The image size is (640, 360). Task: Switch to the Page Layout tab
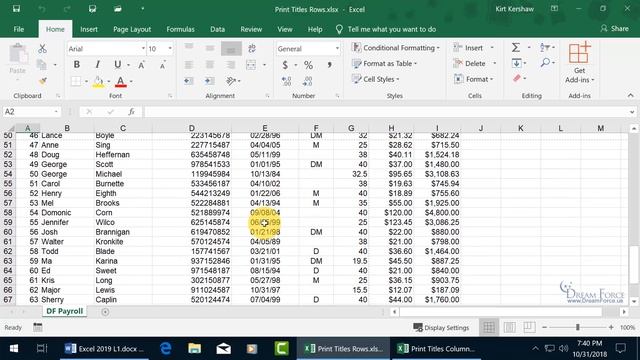coord(132,29)
